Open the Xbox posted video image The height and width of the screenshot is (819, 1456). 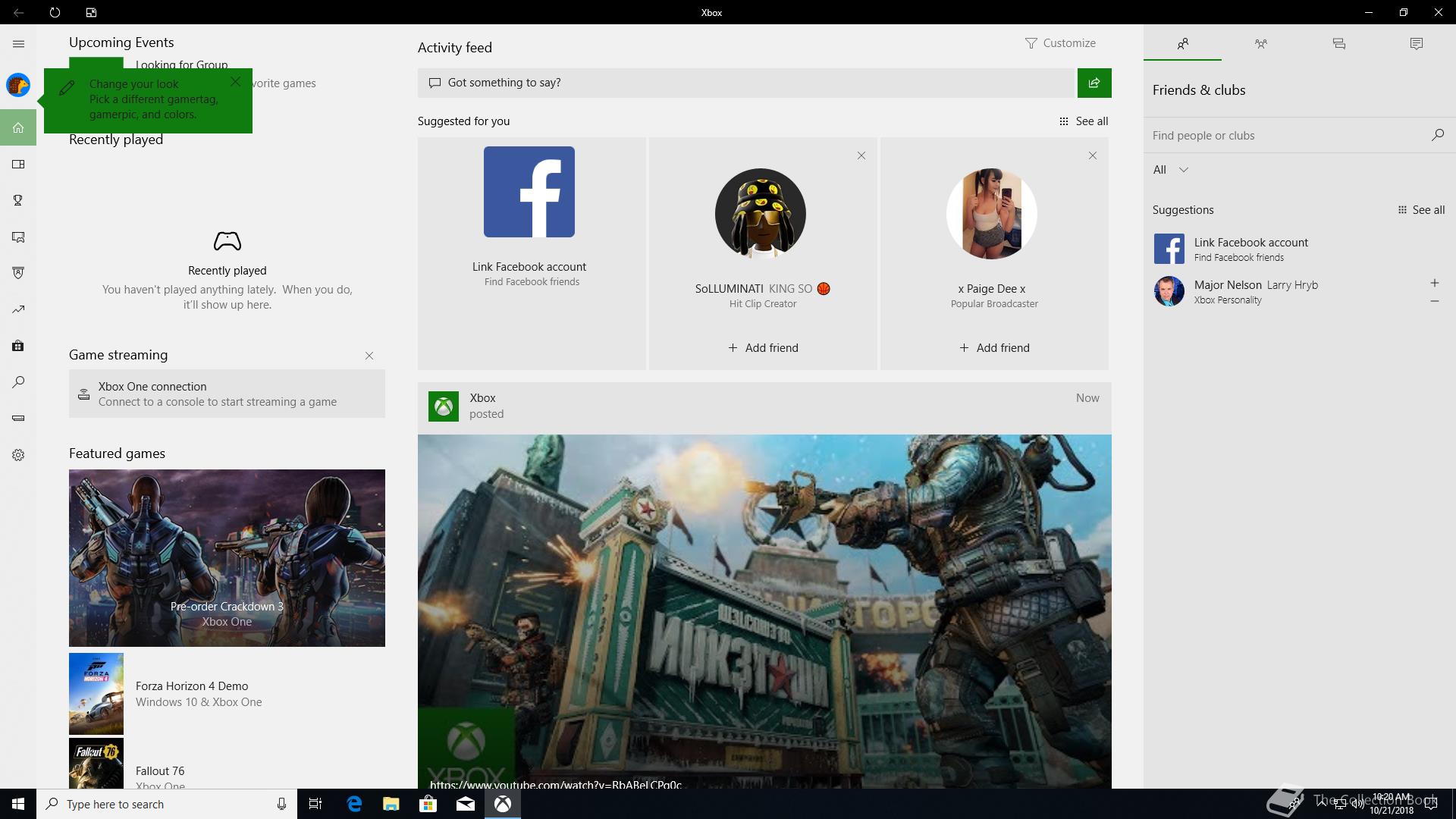(764, 611)
